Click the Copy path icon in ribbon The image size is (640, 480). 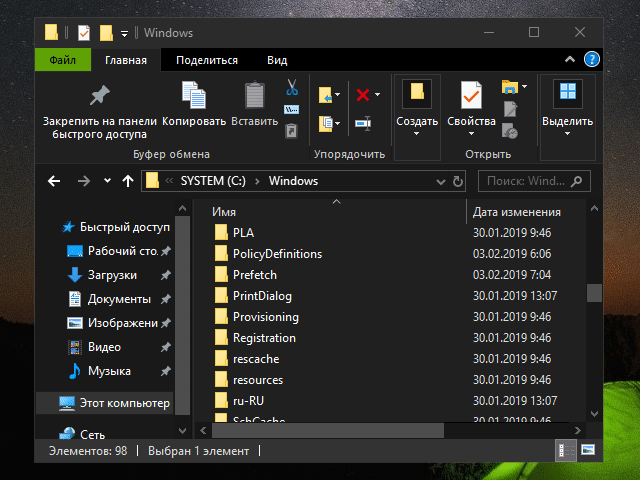291,109
